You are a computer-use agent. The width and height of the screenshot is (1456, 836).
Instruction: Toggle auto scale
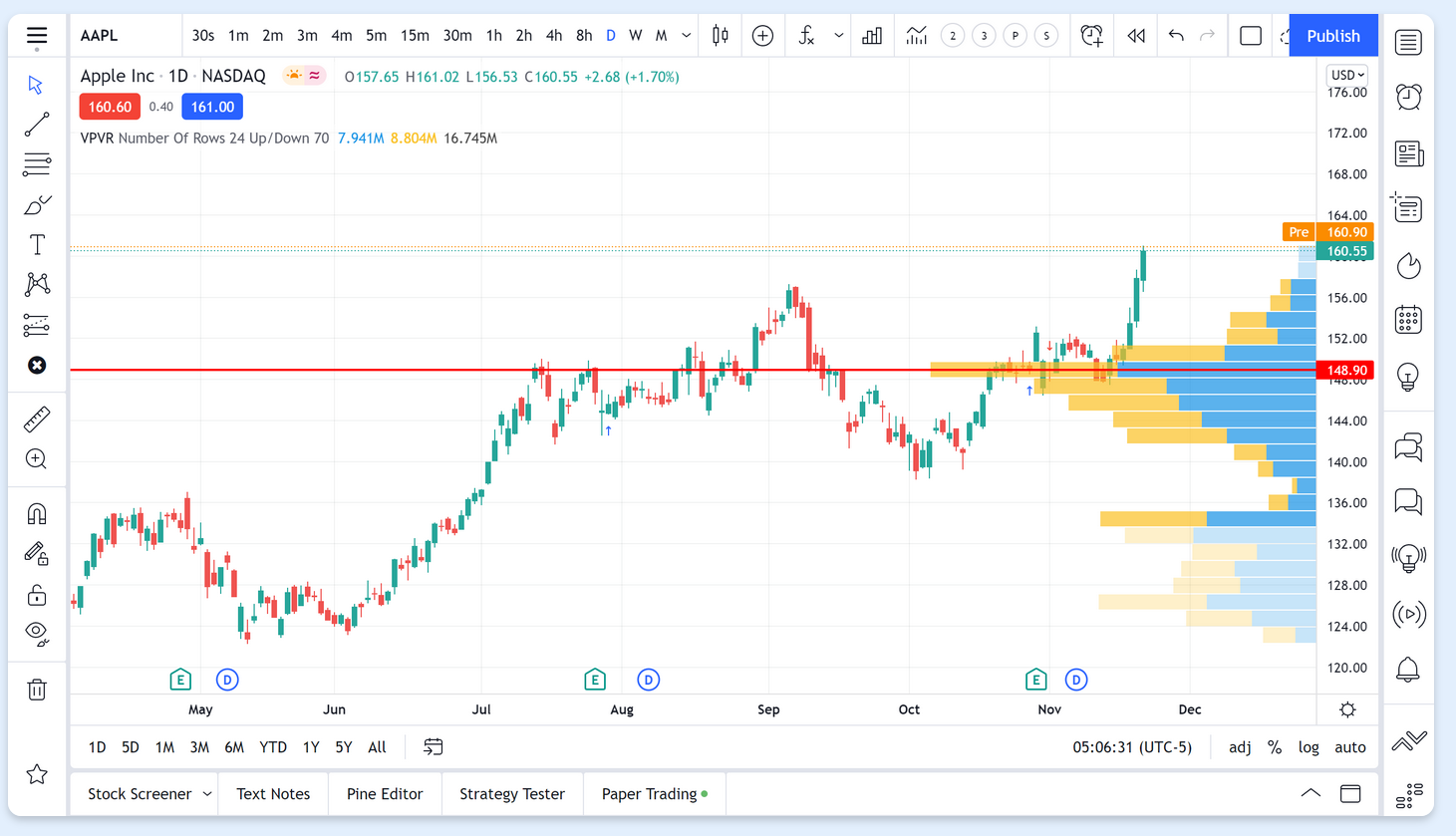coord(1350,747)
